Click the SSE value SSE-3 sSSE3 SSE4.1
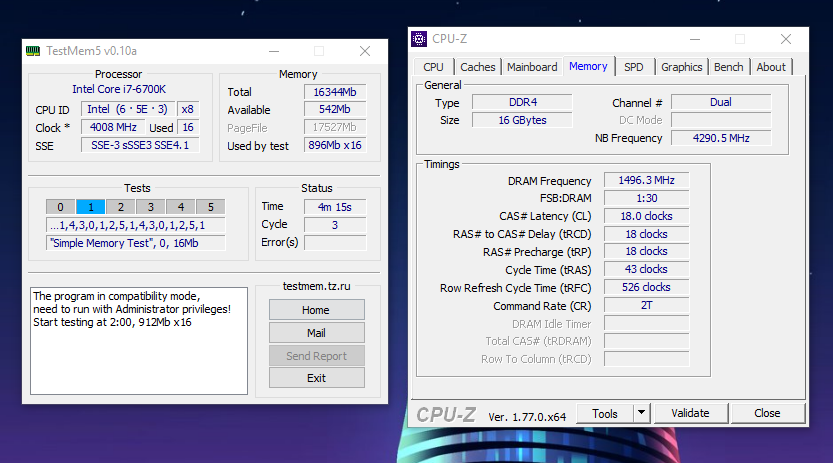Image resolution: width=833 pixels, height=463 pixels. (140, 145)
